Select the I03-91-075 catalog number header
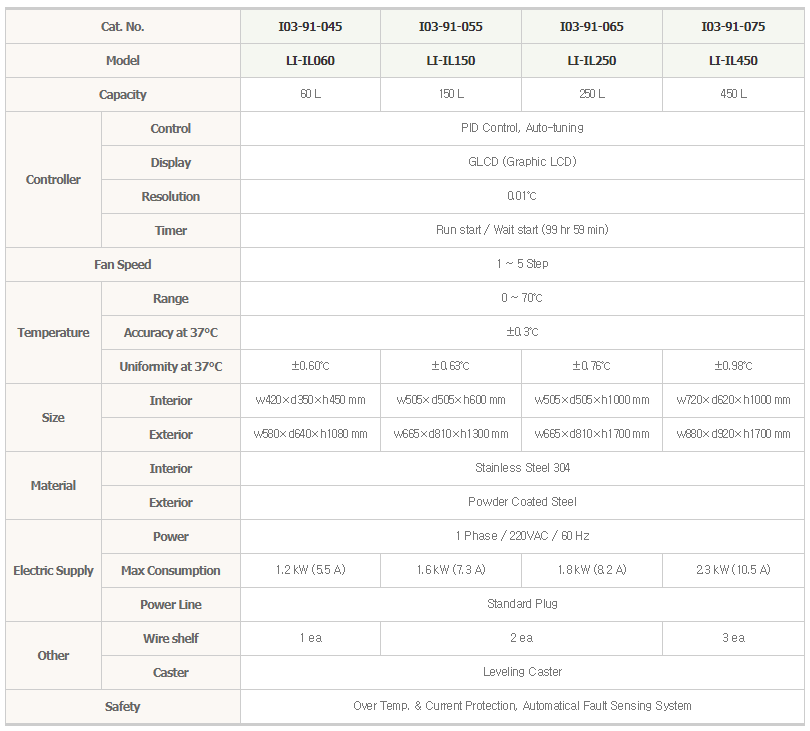 click(x=733, y=26)
